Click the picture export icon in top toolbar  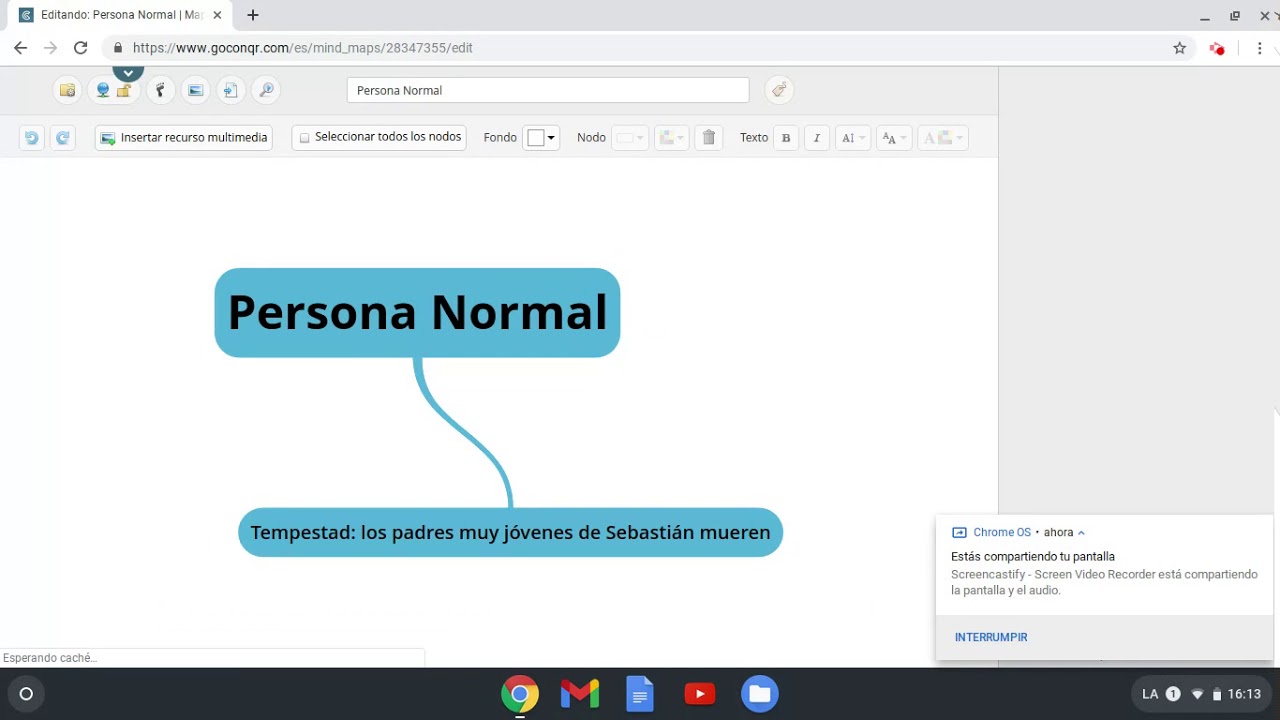(x=196, y=90)
